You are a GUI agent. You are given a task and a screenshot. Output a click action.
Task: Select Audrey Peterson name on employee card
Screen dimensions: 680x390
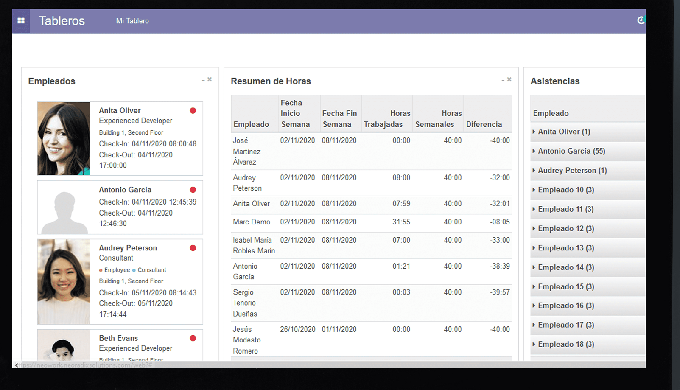point(128,248)
